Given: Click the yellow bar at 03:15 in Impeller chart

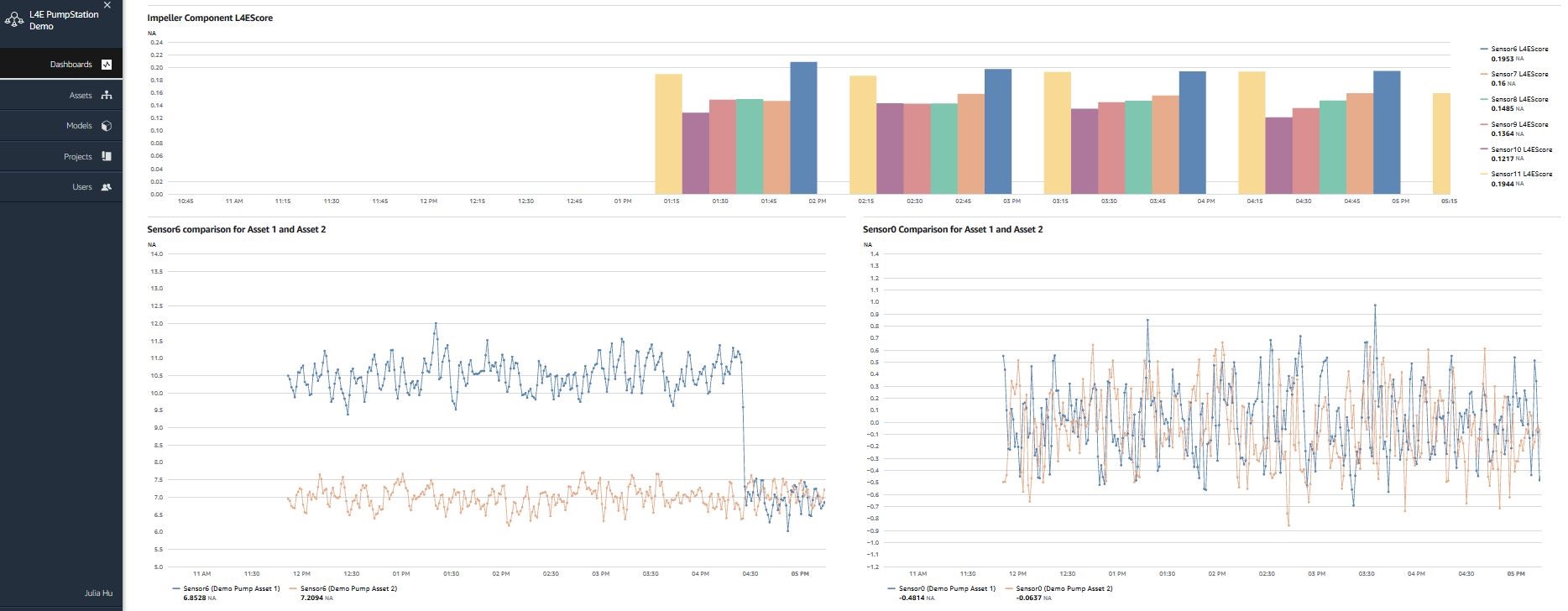Looking at the screenshot, I should tap(1058, 133).
